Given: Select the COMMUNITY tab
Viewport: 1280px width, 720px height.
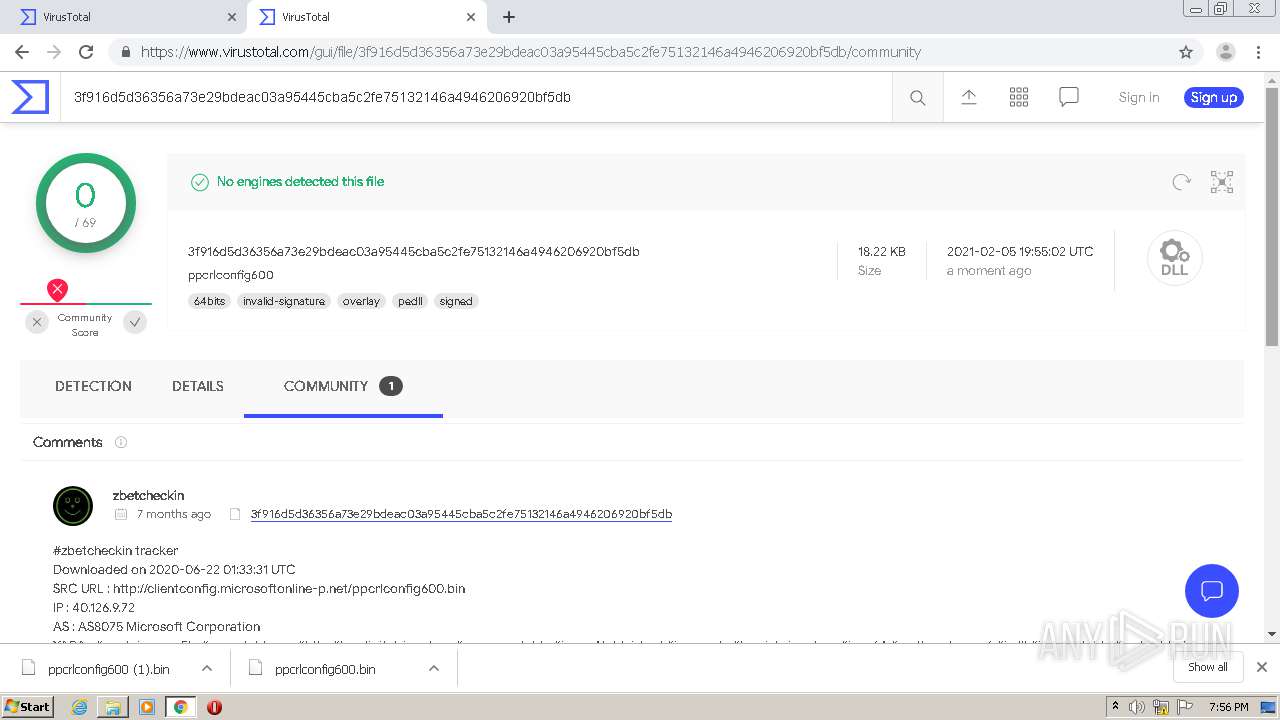Looking at the screenshot, I should point(343,386).
